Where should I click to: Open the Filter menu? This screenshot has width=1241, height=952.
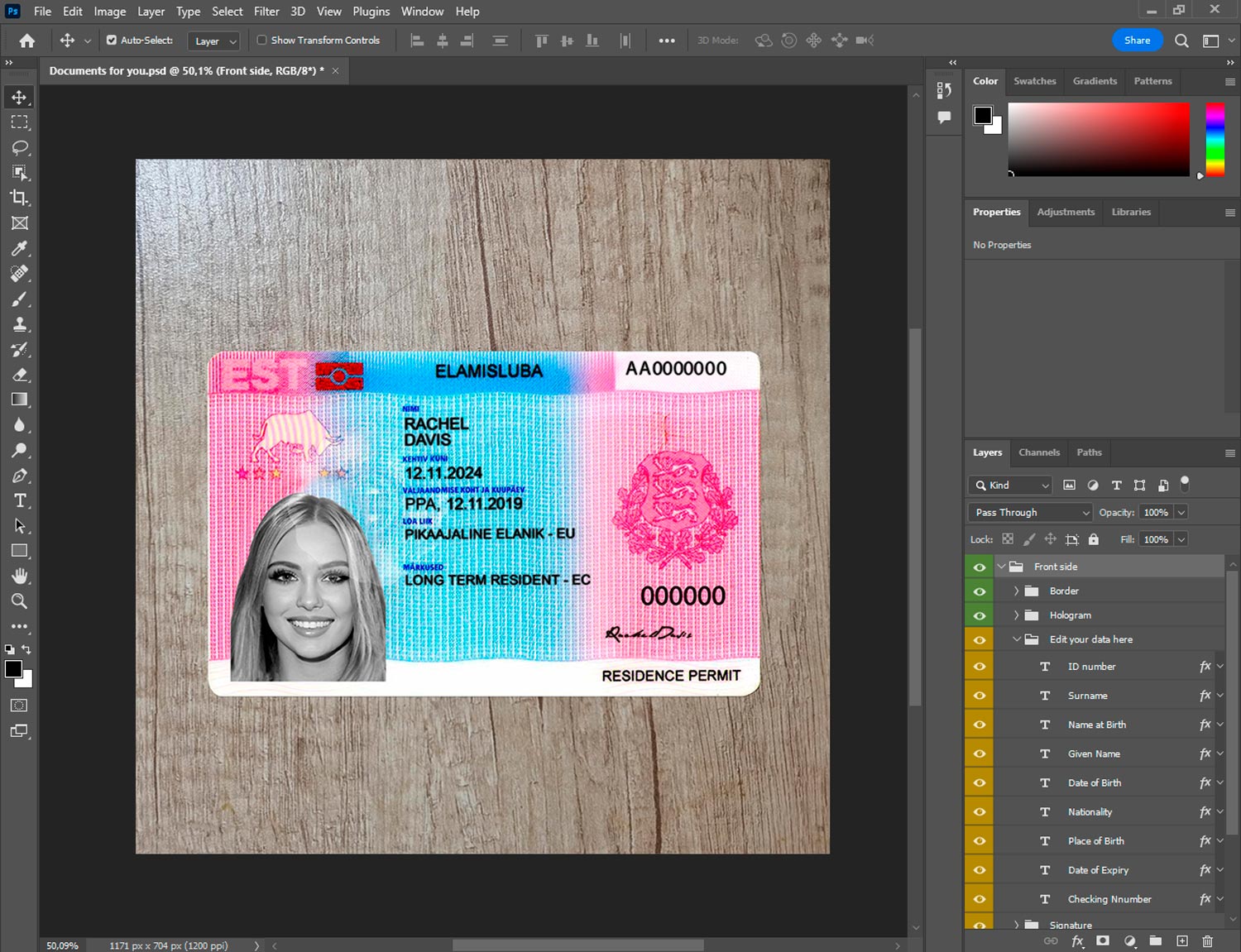coord(266,12)
